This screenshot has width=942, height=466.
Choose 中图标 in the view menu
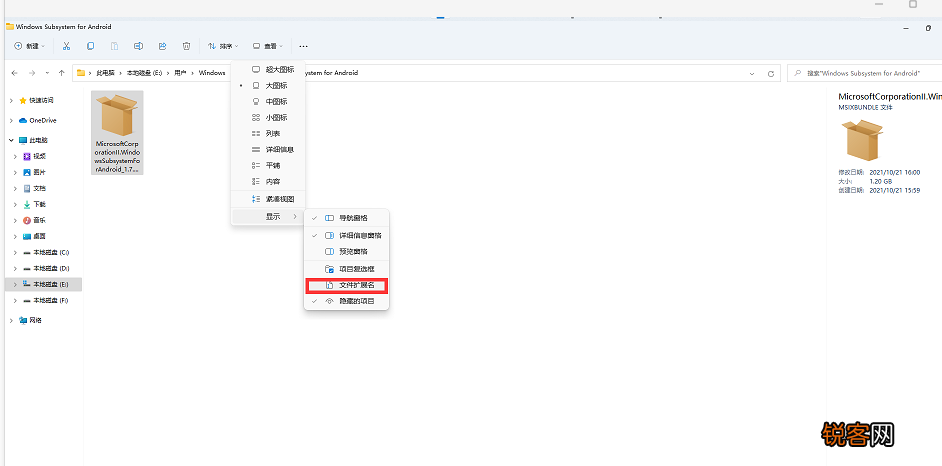tap(268, 101)
